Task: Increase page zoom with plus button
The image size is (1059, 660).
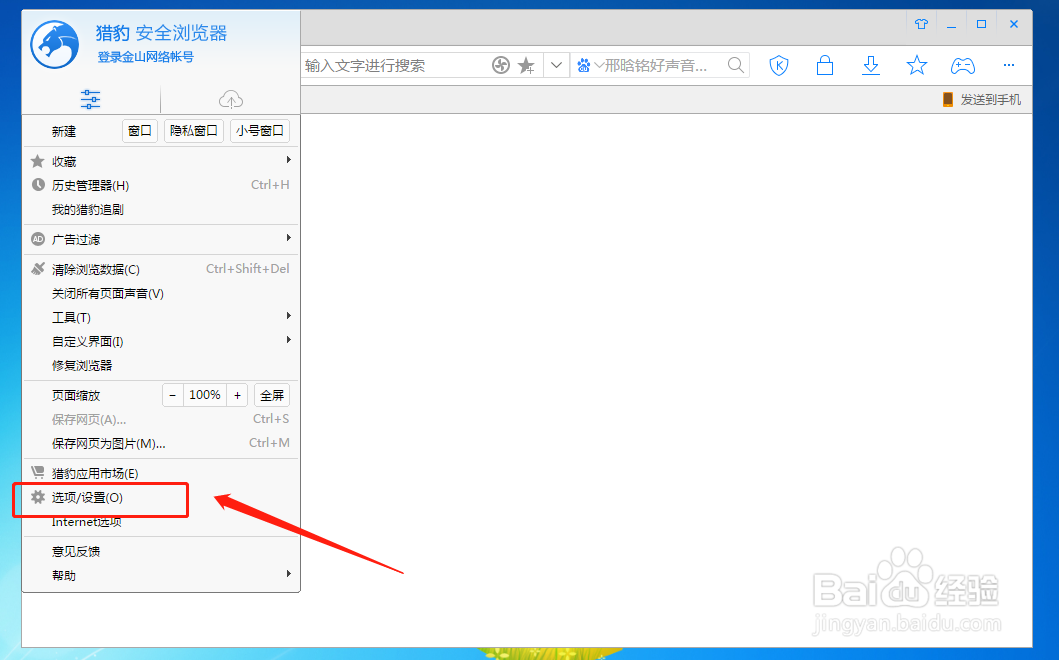Action: 237,395
